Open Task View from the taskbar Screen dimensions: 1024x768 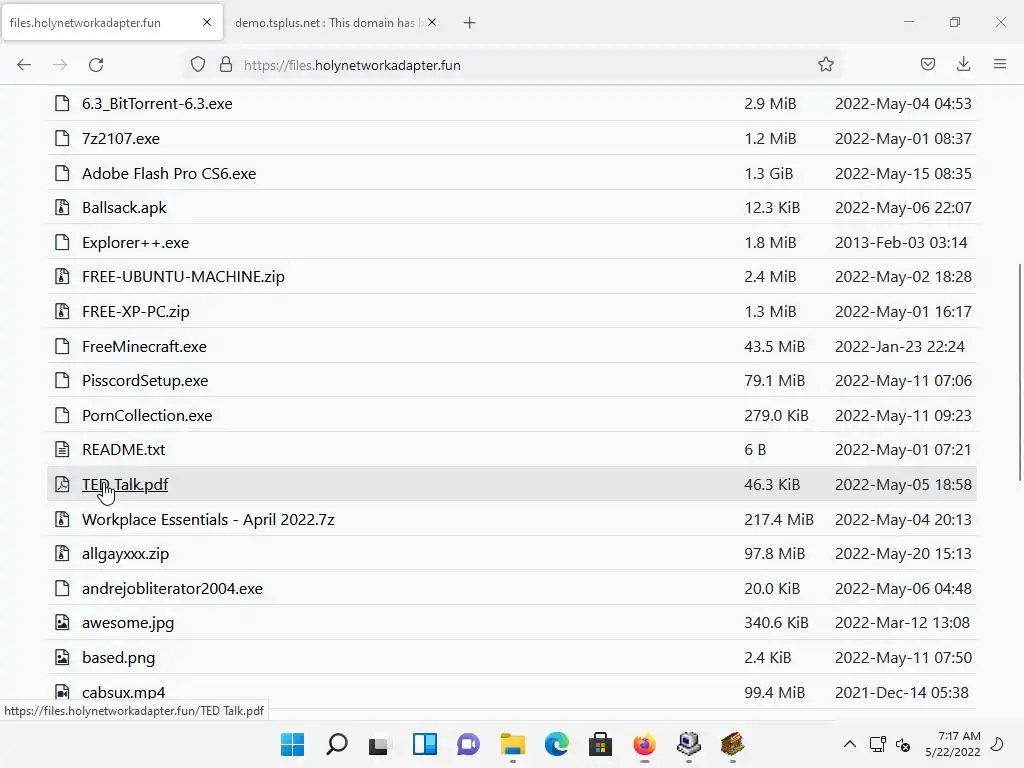(x=379, y=744)
